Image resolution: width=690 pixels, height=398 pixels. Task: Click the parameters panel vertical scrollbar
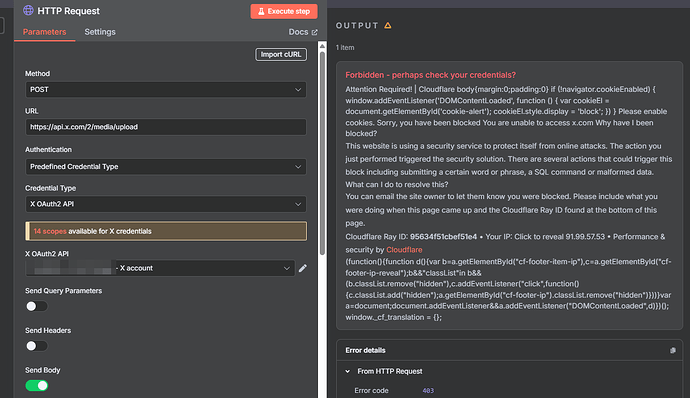(322, 153)
